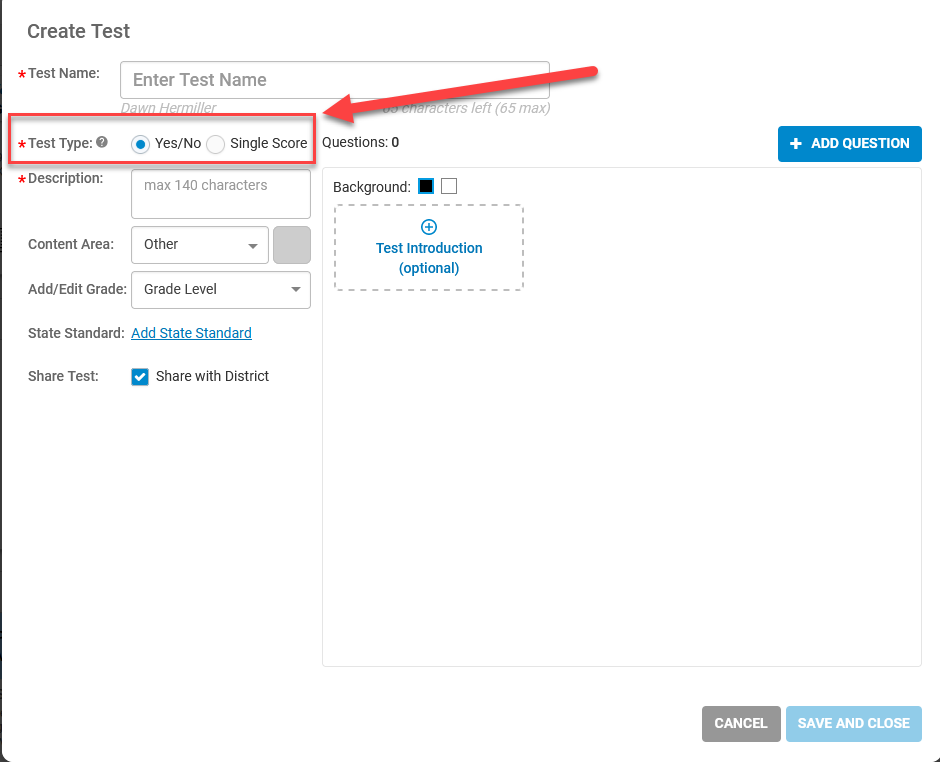This screenshot has height=762, width=940.
Task: Click the plus circle icon above Test Introduction
Action: point(429,227)
